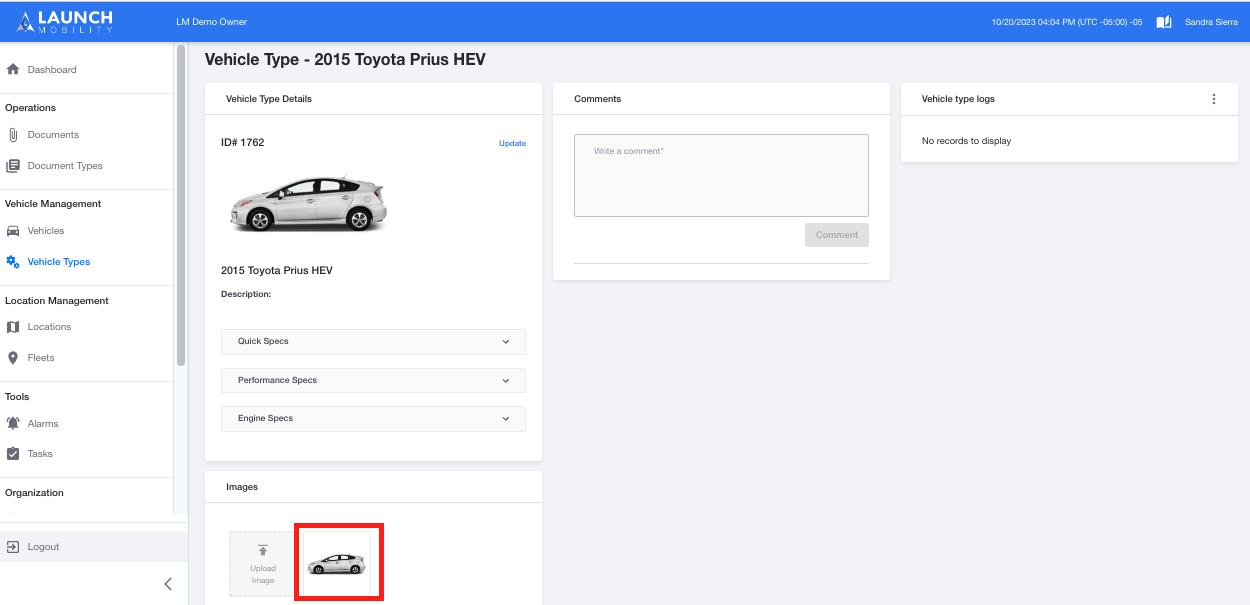The image size is (1250, 605).
Task: Expand the Quick Specs section
Action: (373, 342)
